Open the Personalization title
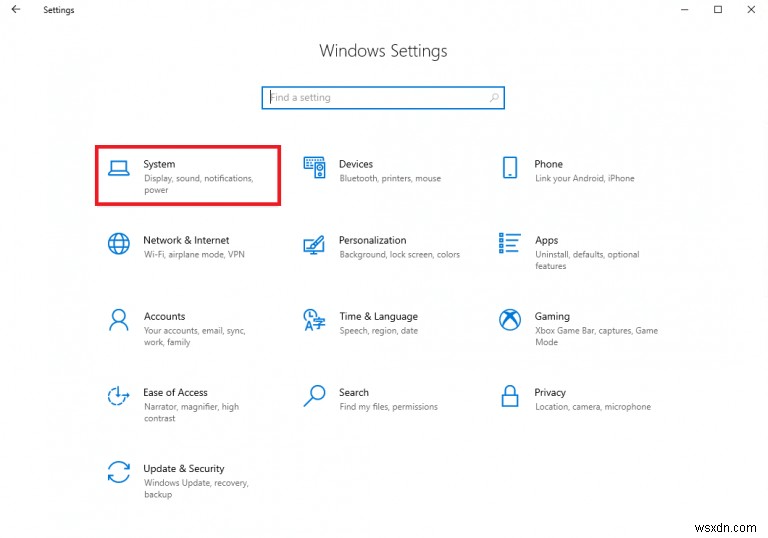 (373, 240)
